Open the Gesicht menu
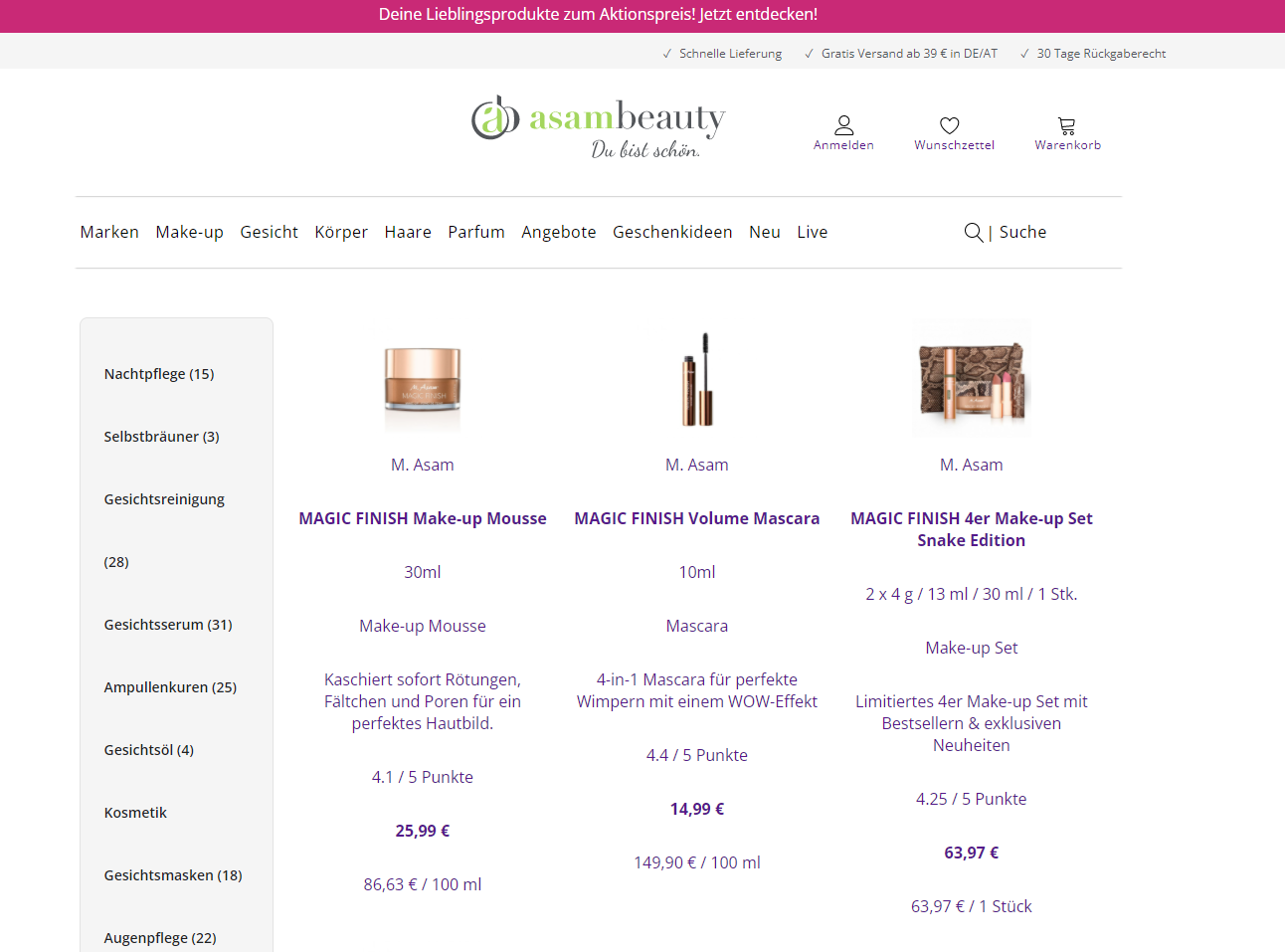The height and width of the screenshot is (952, 1285). tap(269, 232)
